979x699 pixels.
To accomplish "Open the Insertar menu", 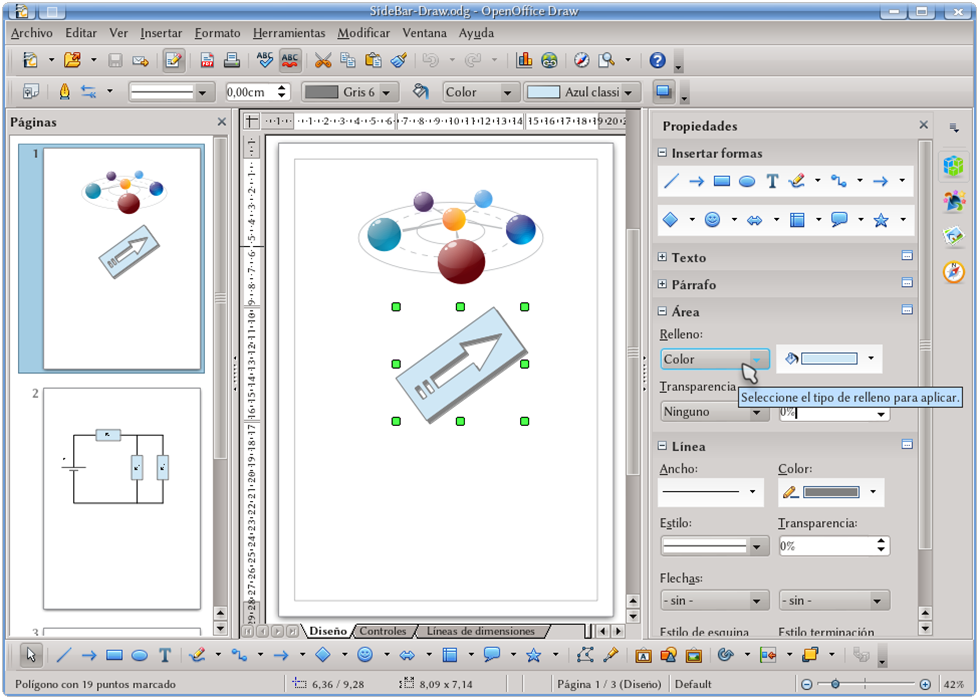I will [161, 33].
